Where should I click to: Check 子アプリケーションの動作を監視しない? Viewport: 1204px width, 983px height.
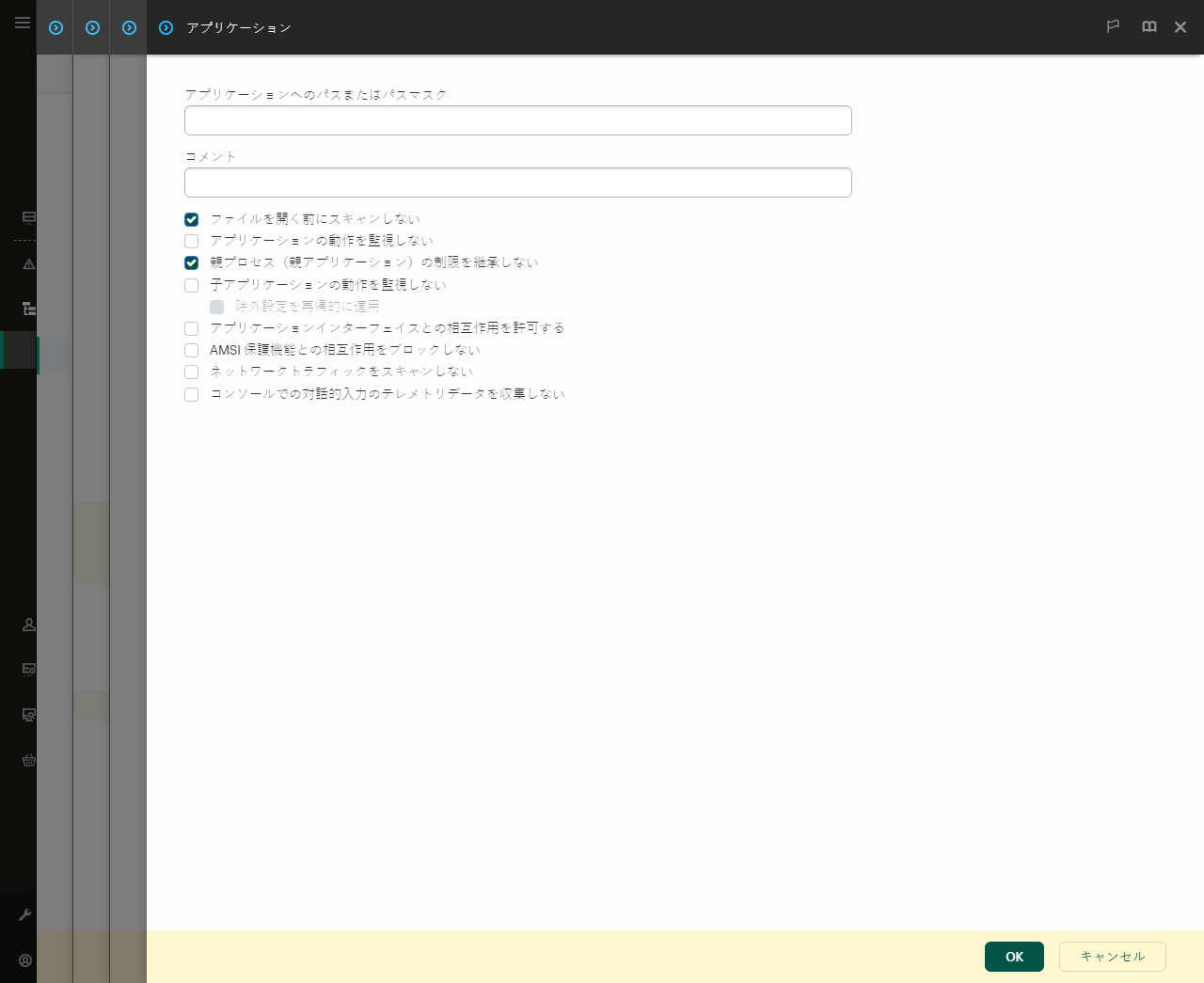pos(191,284)
